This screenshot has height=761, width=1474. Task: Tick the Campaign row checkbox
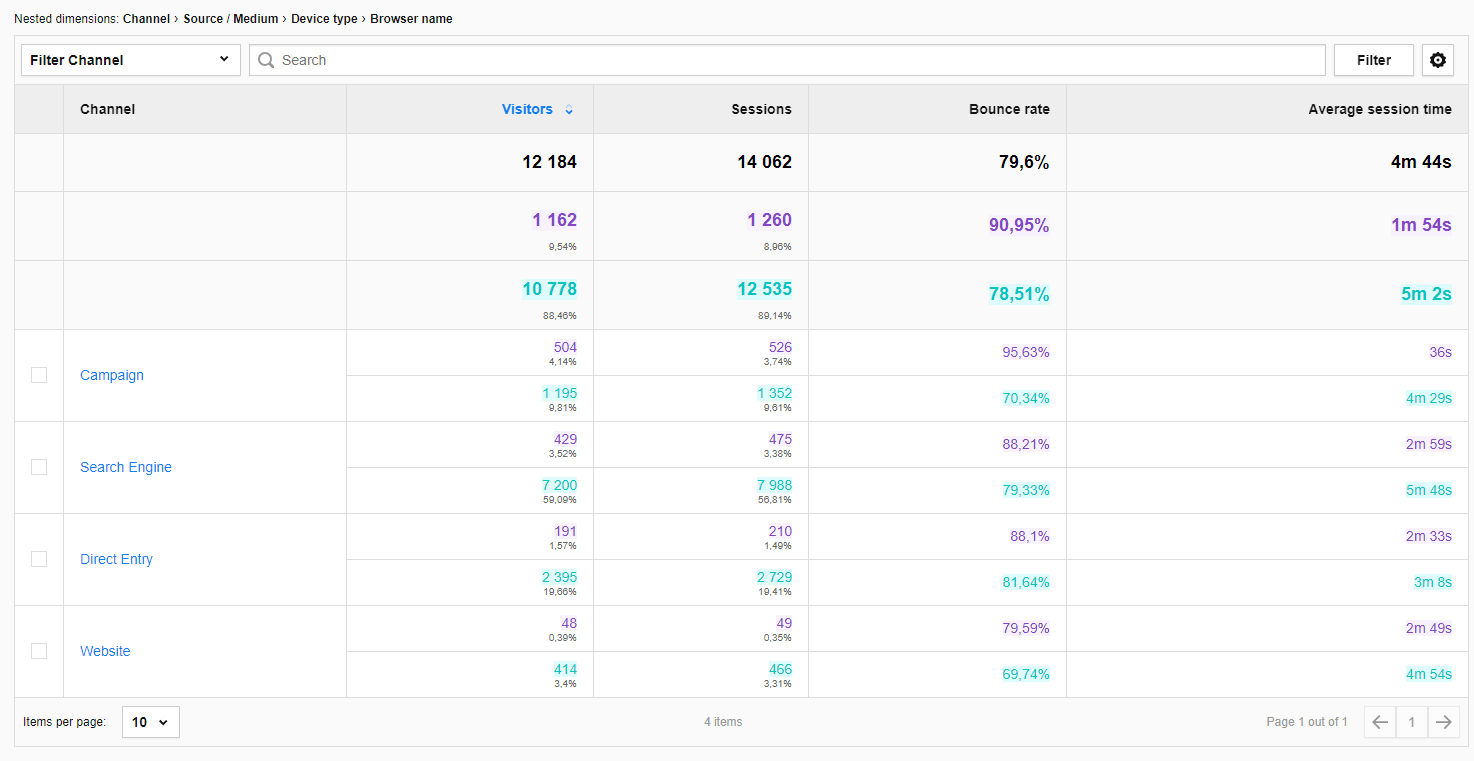pyautogui.click(x=39, y=375)
